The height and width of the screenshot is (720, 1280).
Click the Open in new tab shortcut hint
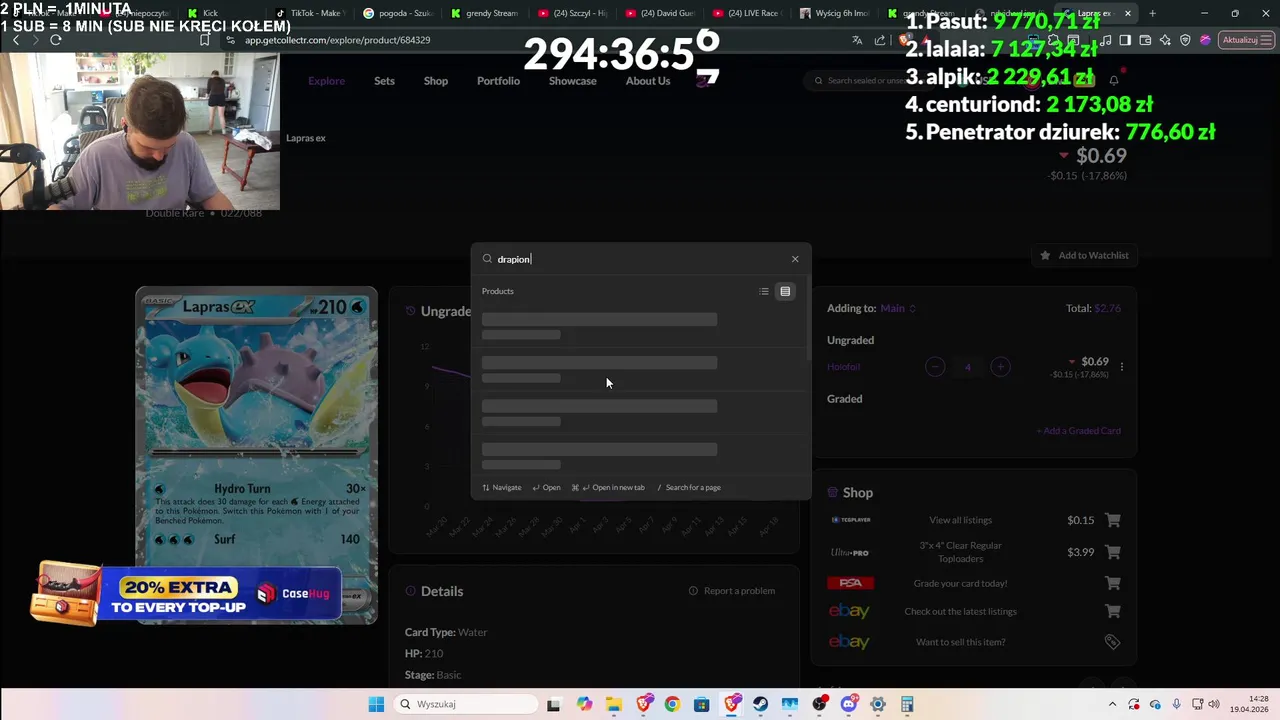pos(608,487)
